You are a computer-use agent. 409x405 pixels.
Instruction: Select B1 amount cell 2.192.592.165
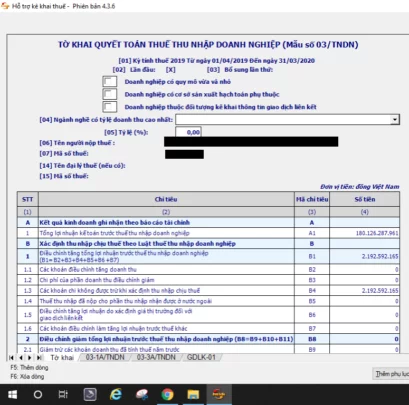[x=364, y=256]
